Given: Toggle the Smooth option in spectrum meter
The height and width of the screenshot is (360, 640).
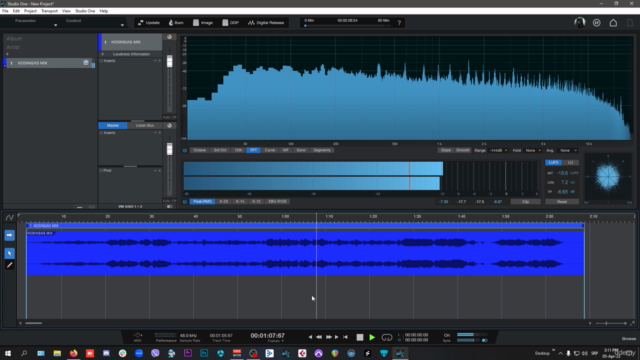Looking at the screenshot, I should 462,150.
